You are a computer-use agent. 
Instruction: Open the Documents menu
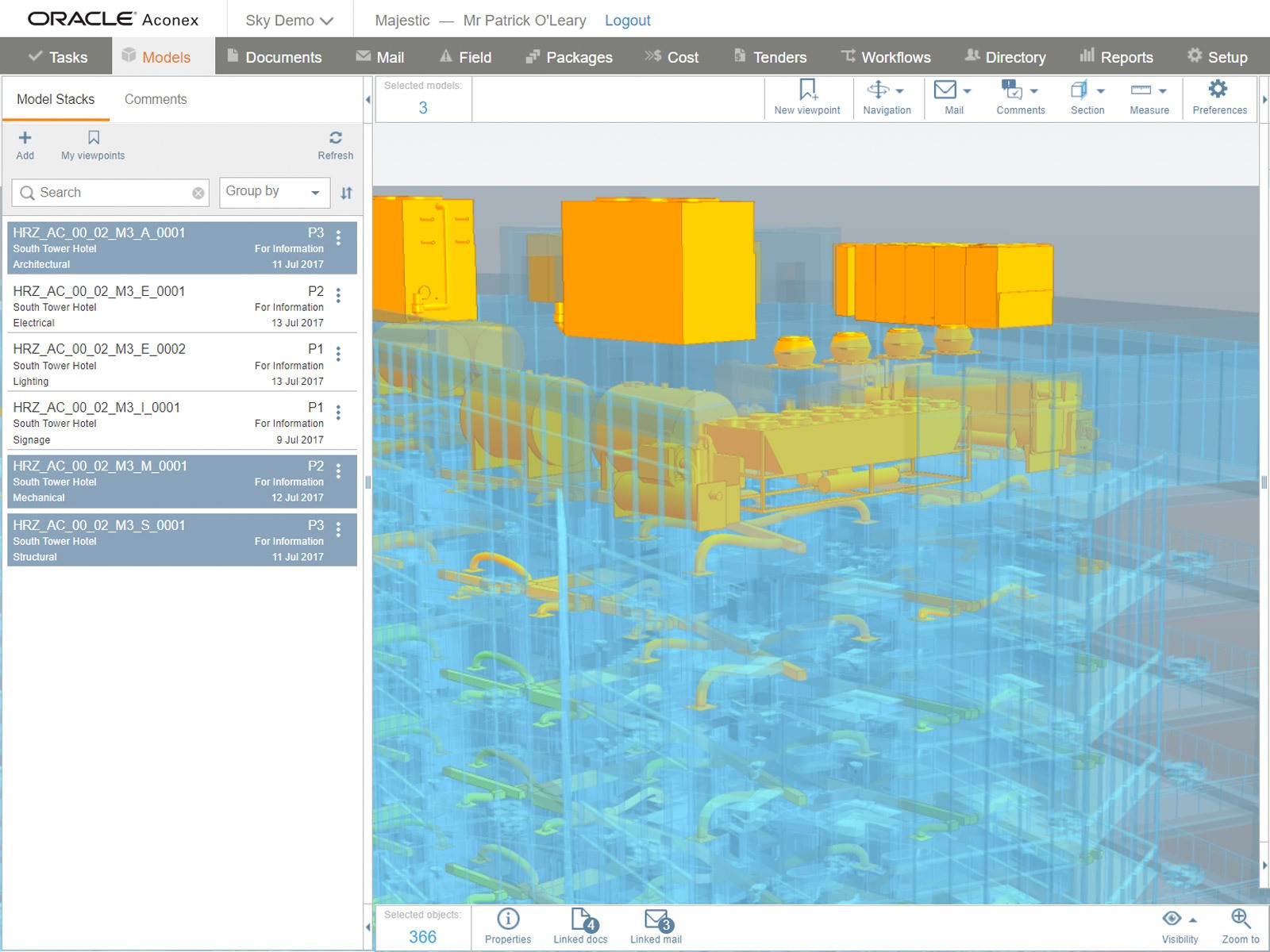(275, 57)
